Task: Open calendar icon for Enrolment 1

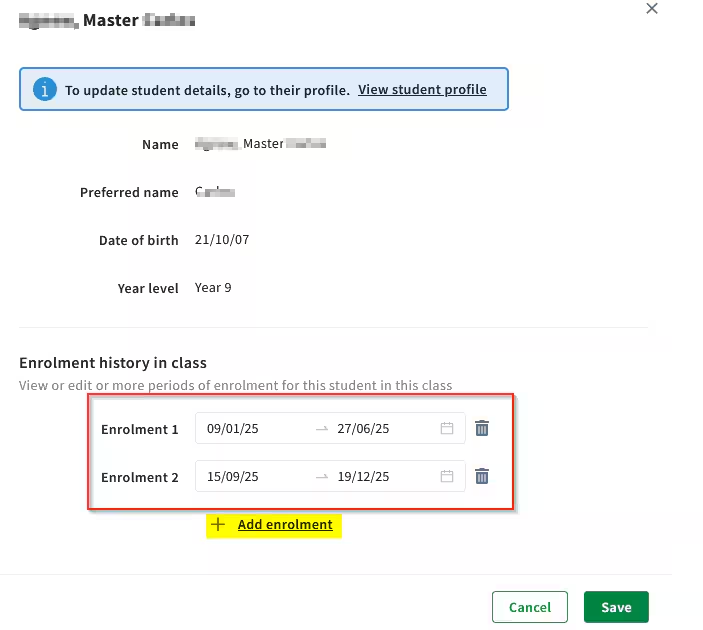Action: tap(447, 428)
